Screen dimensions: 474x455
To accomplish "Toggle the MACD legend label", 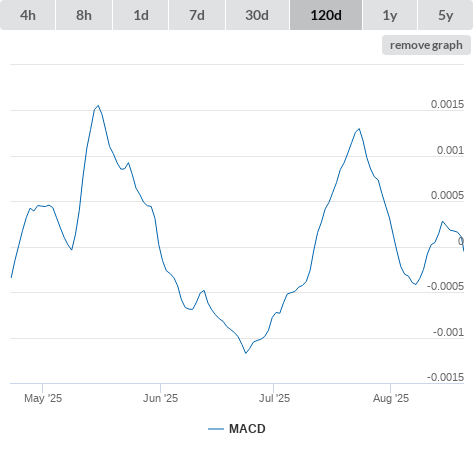I will (247, 429).
